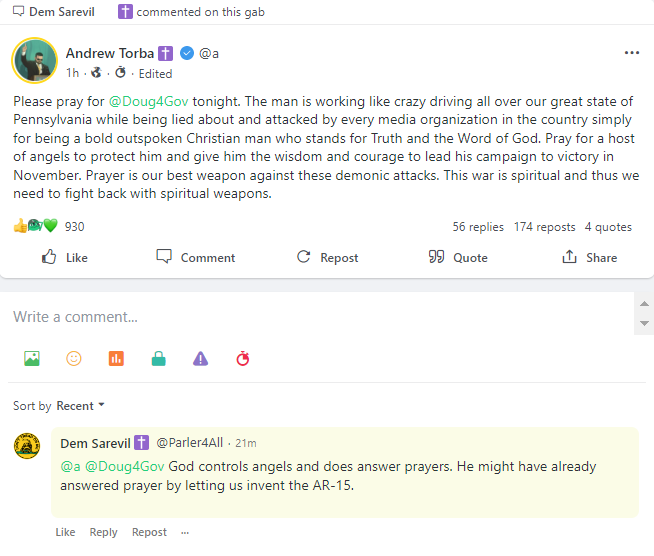View the 56 replies
Screen dimensions: 654x556
(x=478, y=227)
